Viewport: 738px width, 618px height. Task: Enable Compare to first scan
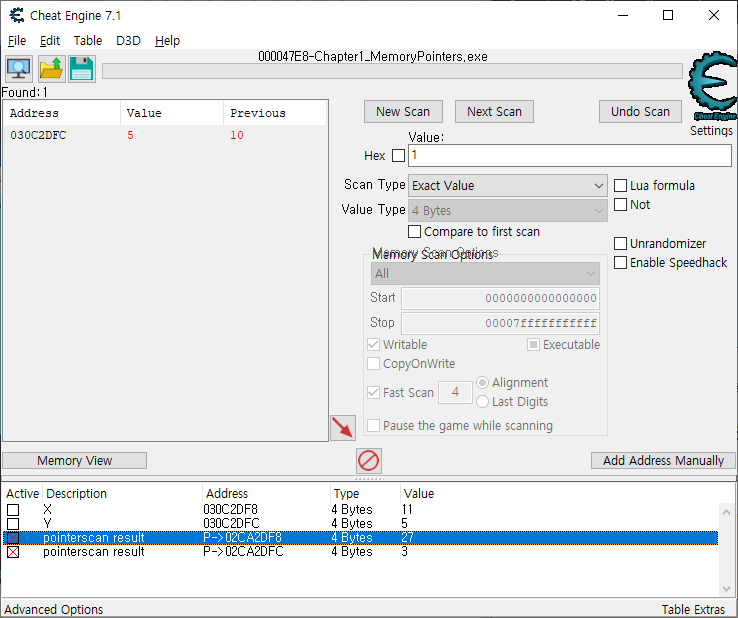pyautogui.click(x=414, y=232)
